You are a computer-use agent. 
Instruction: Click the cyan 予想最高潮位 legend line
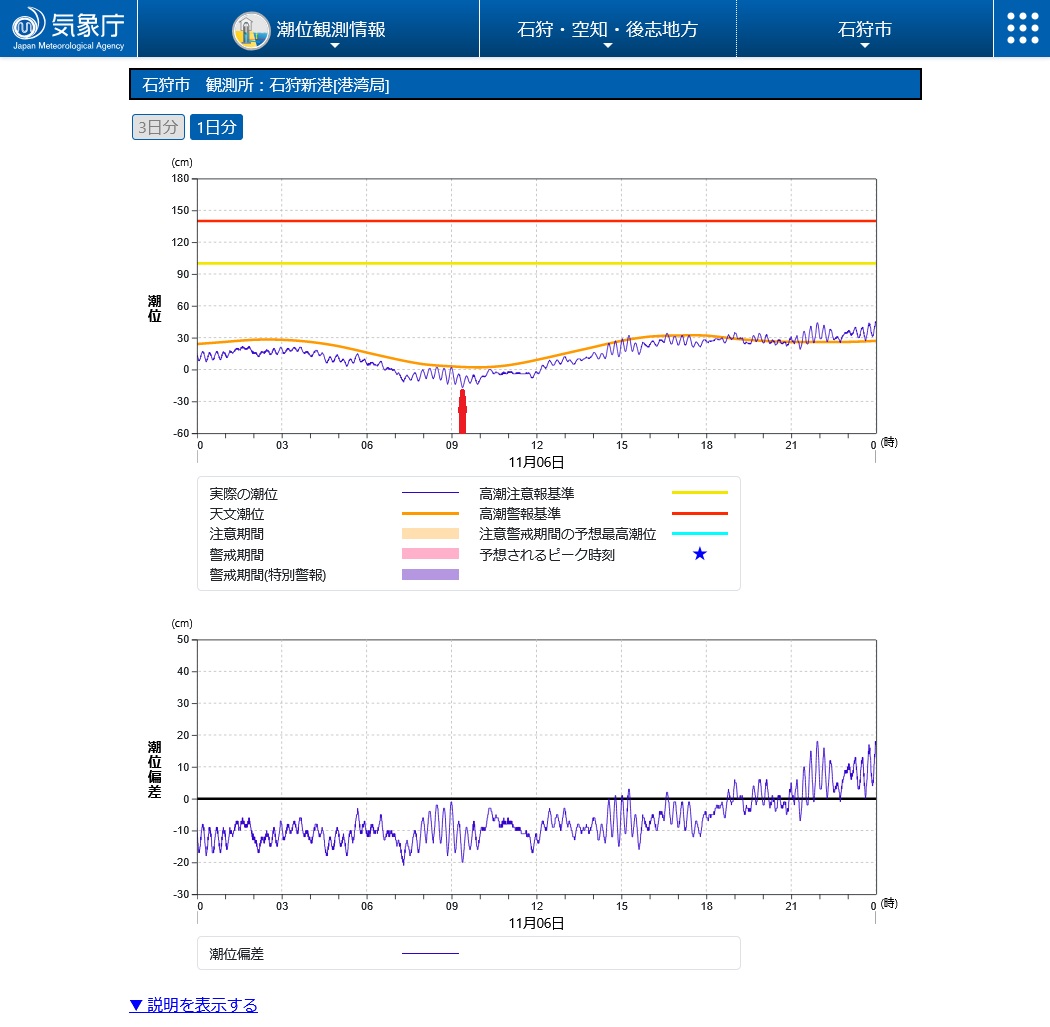pos(699,534)
